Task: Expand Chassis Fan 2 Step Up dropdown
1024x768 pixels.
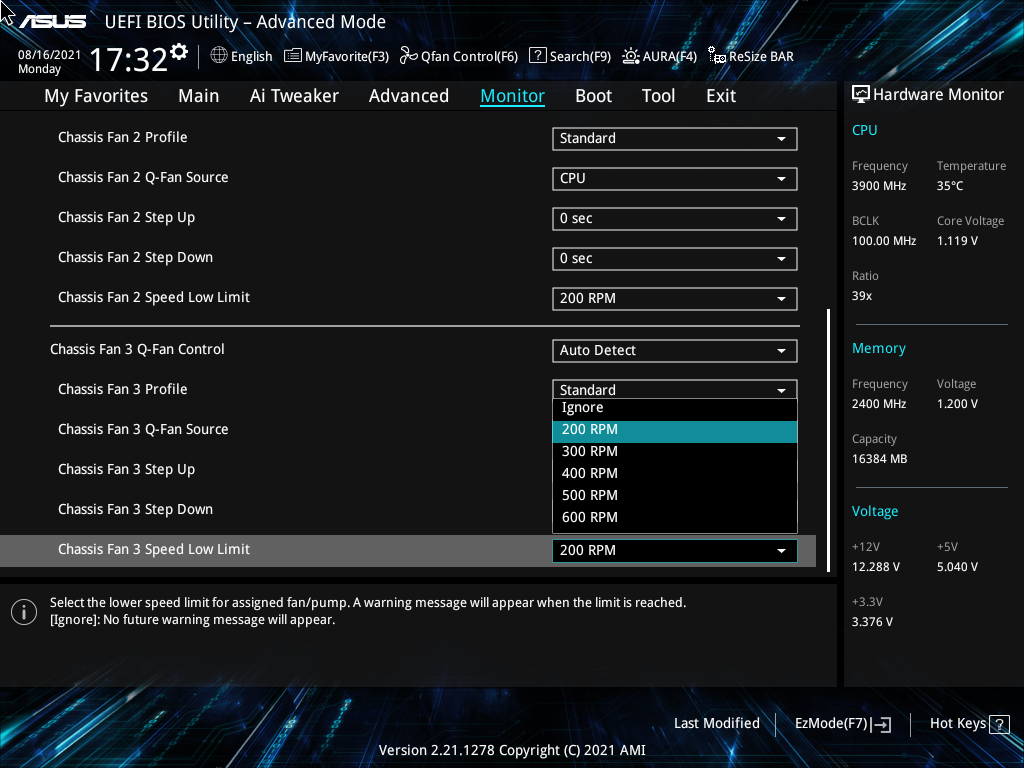Action: coord(675,219)
